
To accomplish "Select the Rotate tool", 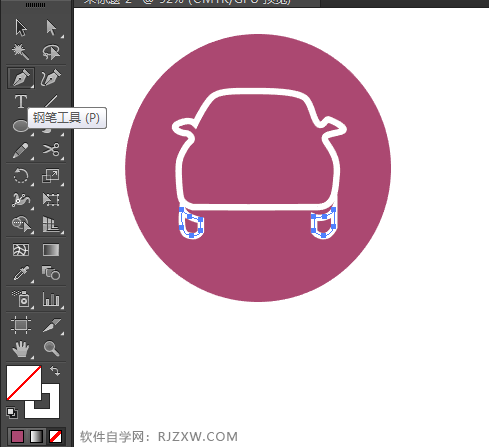I will pyautogui.click(x=21, y=176).
